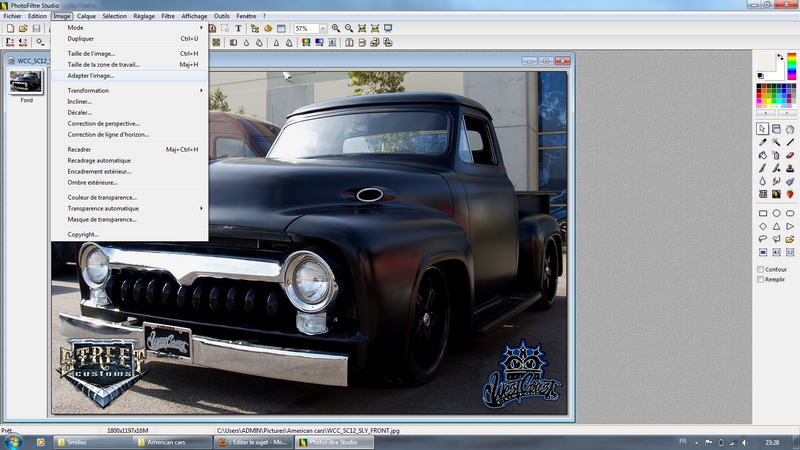Swap foreground and background colors
The image size is (800, 450).
pyautogui.click(x=780, y=57)
